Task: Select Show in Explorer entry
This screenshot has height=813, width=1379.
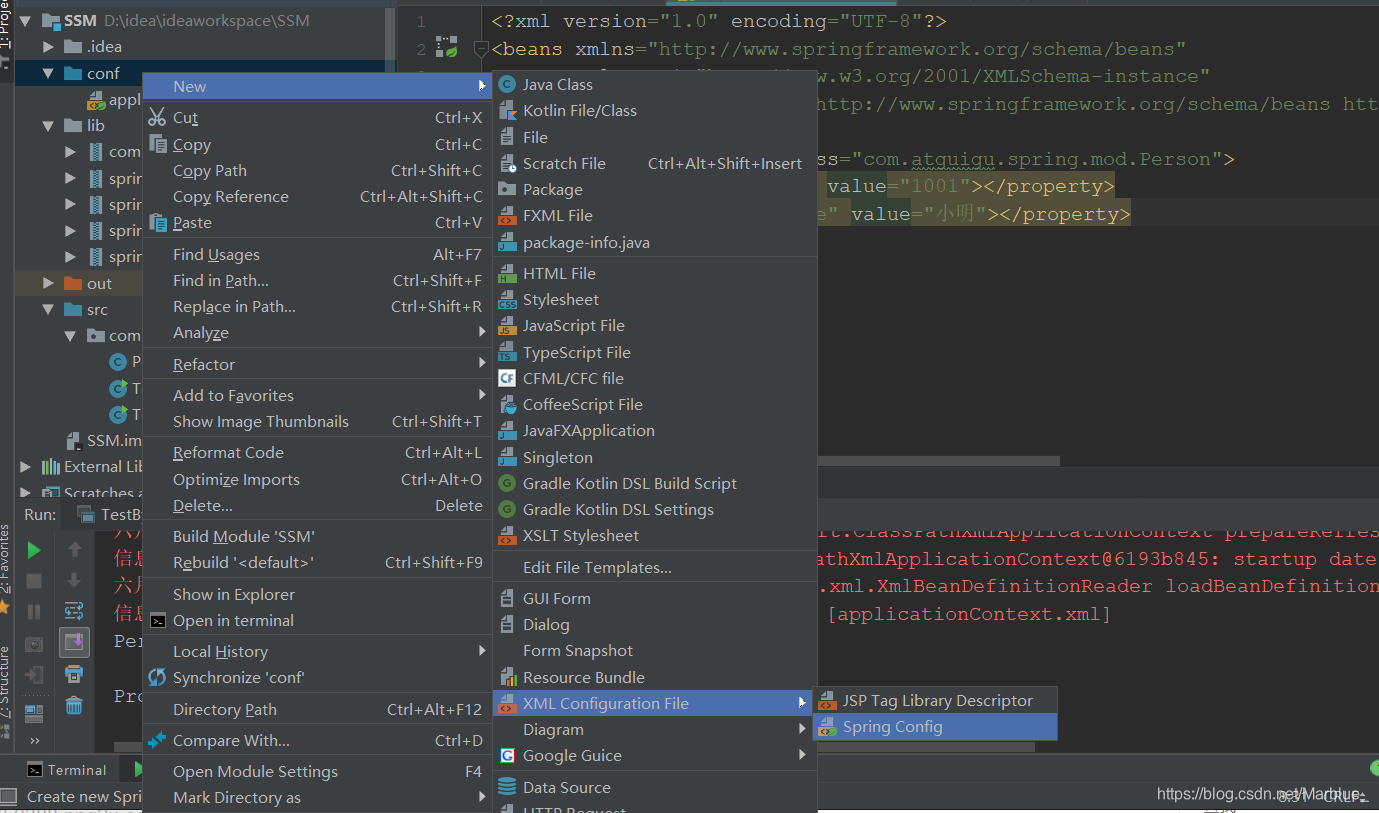Action: pyautogui.click(x=318, y=594)
